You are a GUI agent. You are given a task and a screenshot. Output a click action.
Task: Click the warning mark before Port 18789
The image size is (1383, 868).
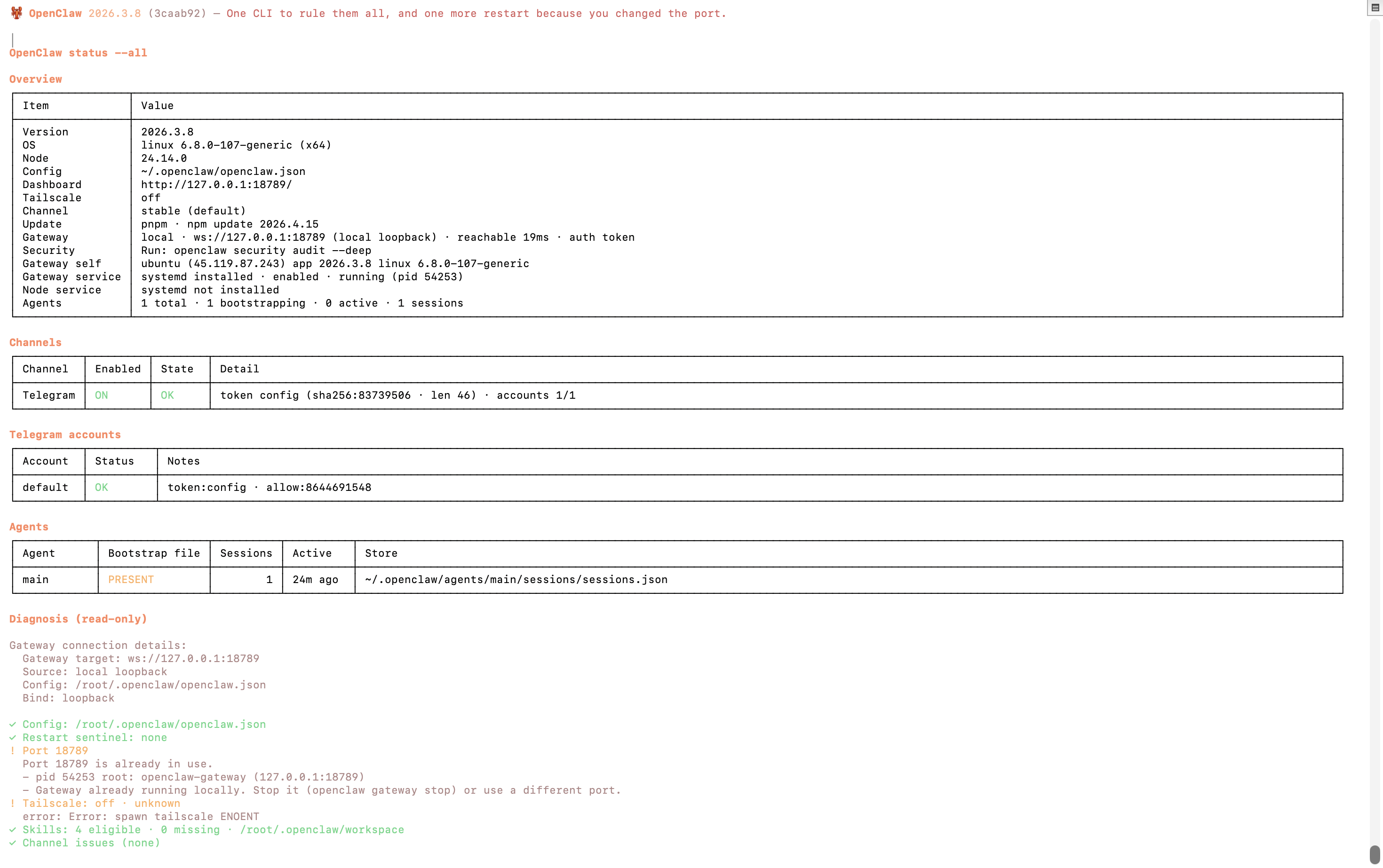pyautogui.click(x=13, y=751)
